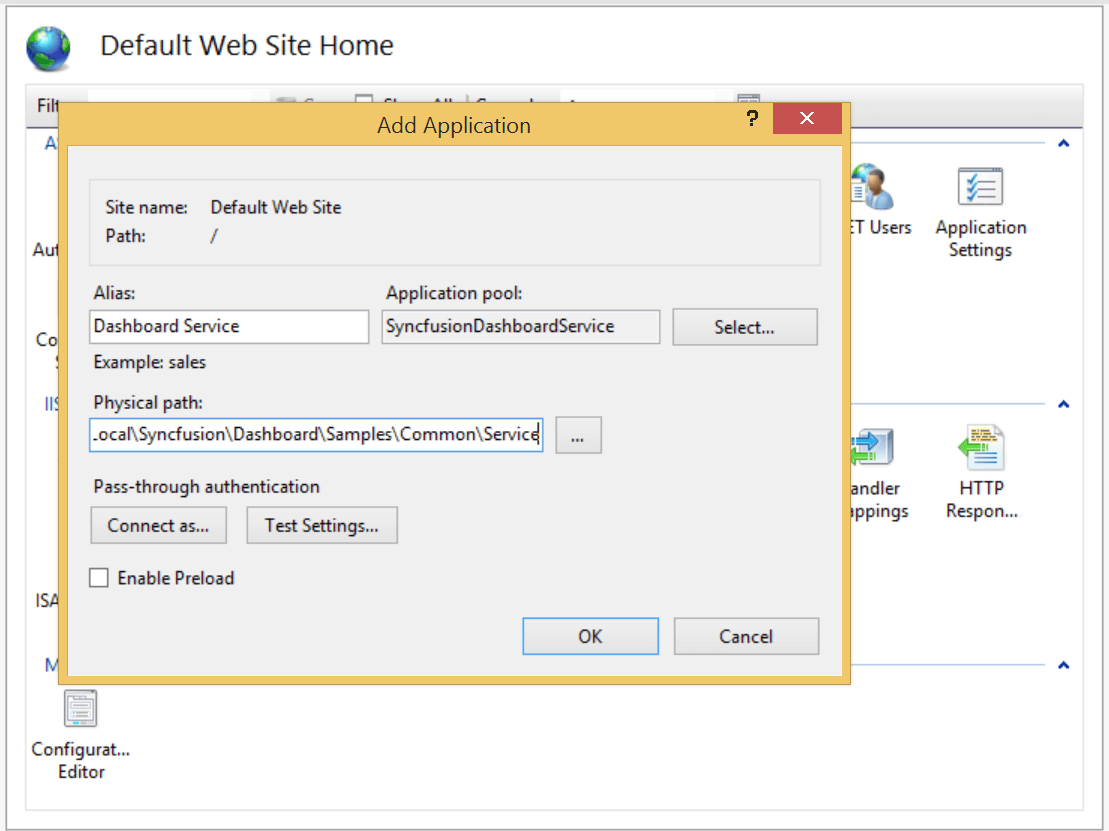The image size is (1109, 831).
Task: Focus the Alias input field
Action: [x=229, y=327]
